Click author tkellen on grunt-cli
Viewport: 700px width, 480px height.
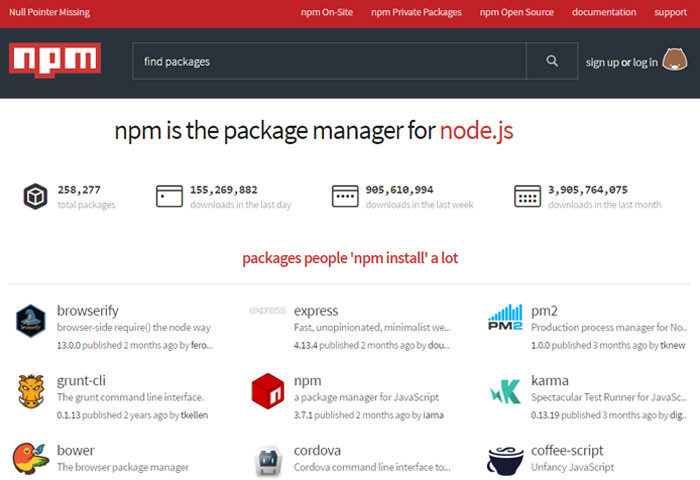(x=194, y=415)
